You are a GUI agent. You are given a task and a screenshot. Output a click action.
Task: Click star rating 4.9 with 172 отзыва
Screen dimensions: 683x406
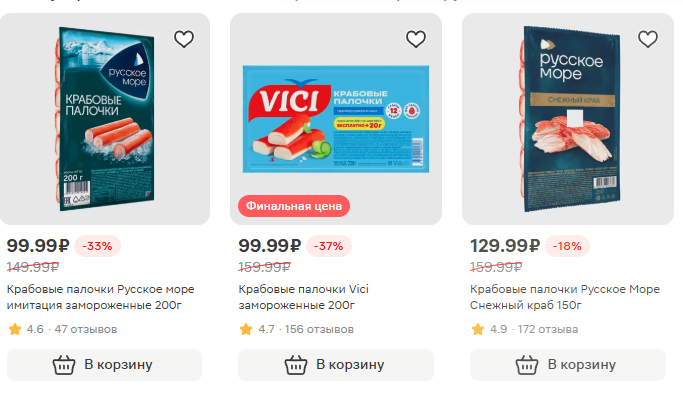pos(524,329)
